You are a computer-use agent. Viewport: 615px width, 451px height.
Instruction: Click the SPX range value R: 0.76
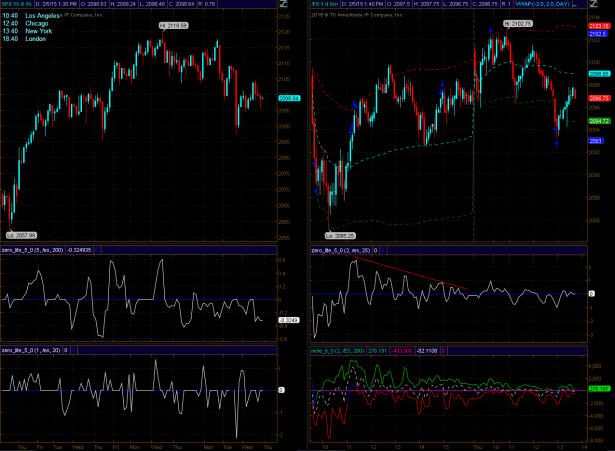point(207,4)
